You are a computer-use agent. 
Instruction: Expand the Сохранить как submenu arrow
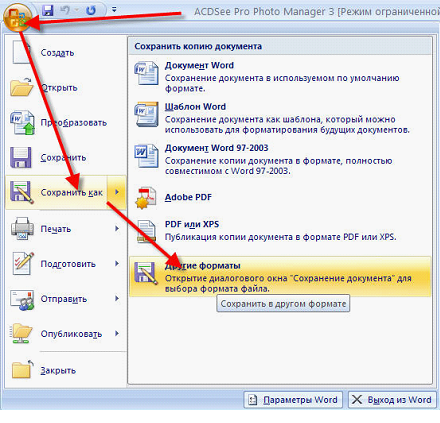(117, 192)
